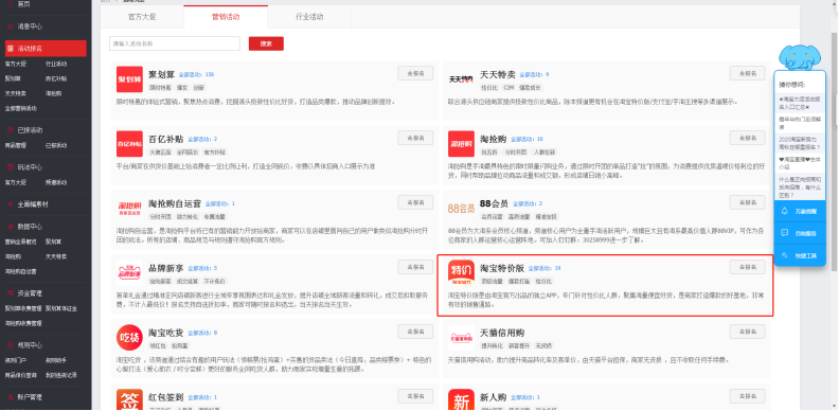Click the chat bubble icon in assistant panel
Image resolution: width=839 pixels, height=411 pixels.
[x=785, y=233]
